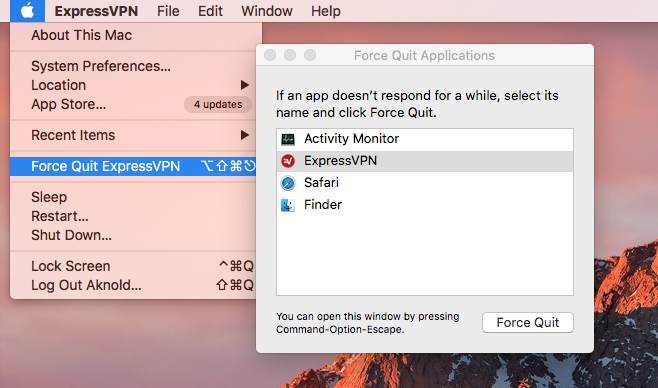Click the 4 updates badge

click(x=218, y=104)
